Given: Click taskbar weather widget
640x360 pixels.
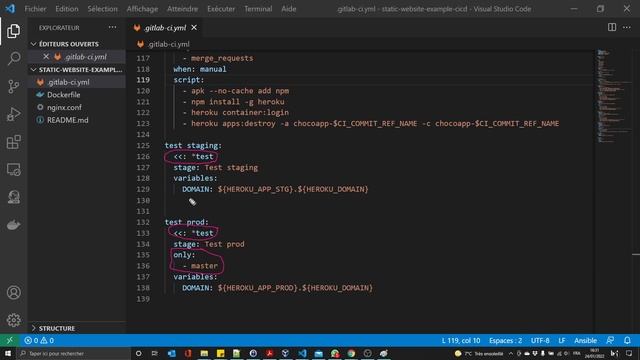Looking at the screenshot, I should pyautogui.click(x=478, y=353).
